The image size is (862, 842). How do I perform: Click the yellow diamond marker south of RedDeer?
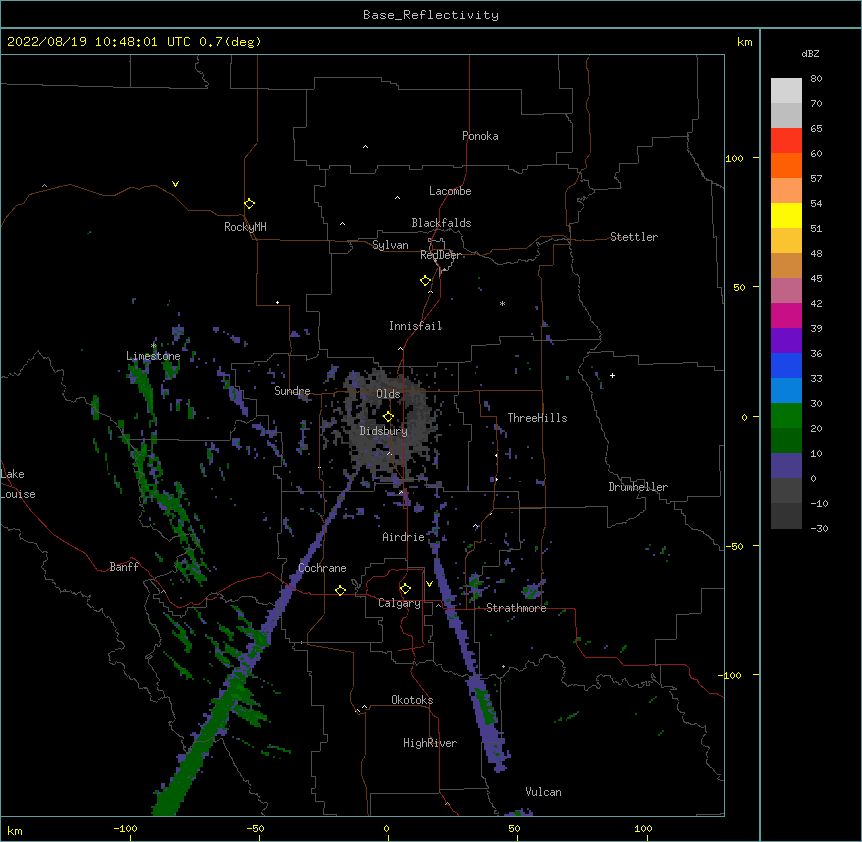pyautogui.click(x=425, y=281)
